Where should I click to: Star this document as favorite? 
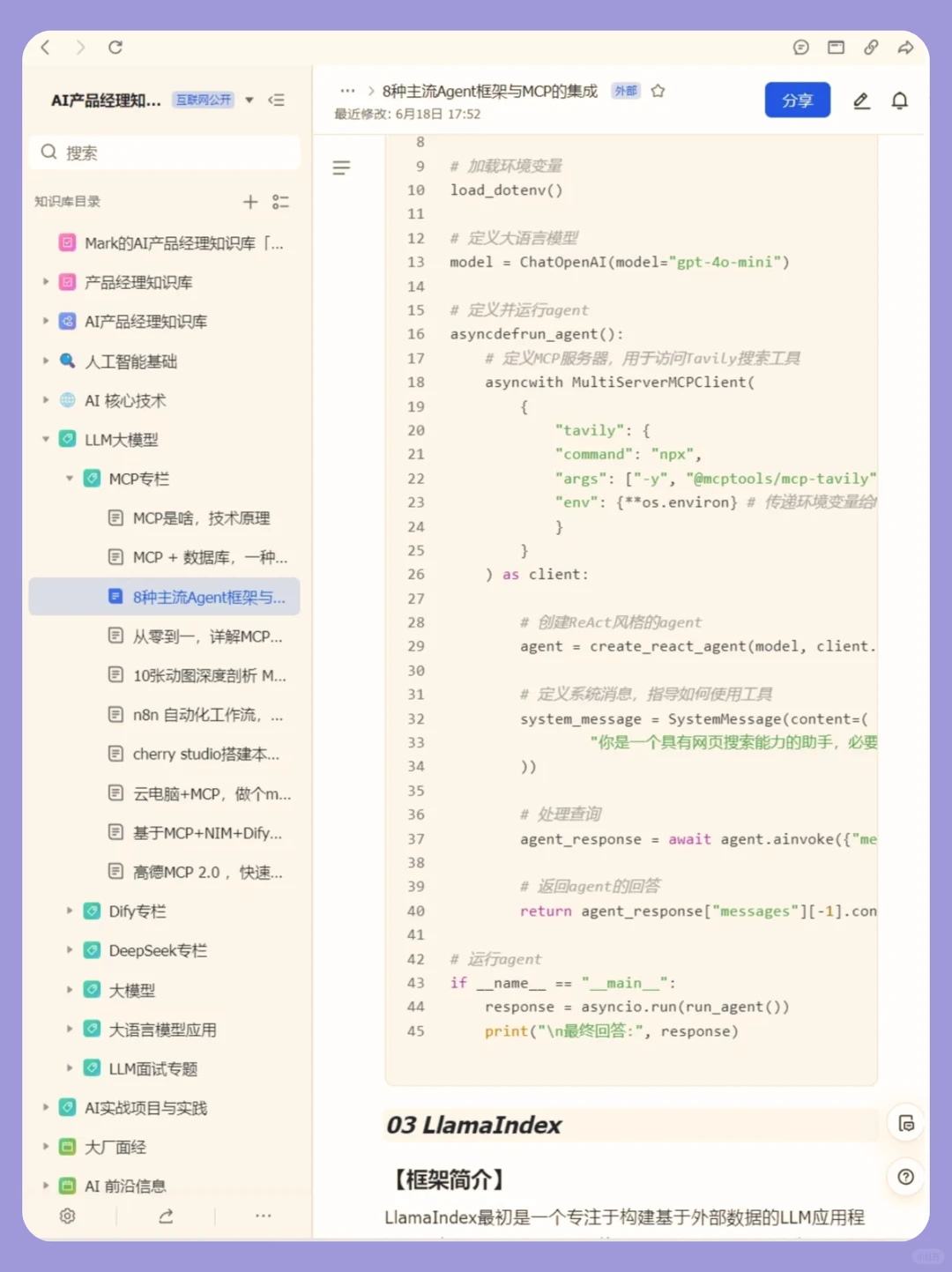pos(658,91)
